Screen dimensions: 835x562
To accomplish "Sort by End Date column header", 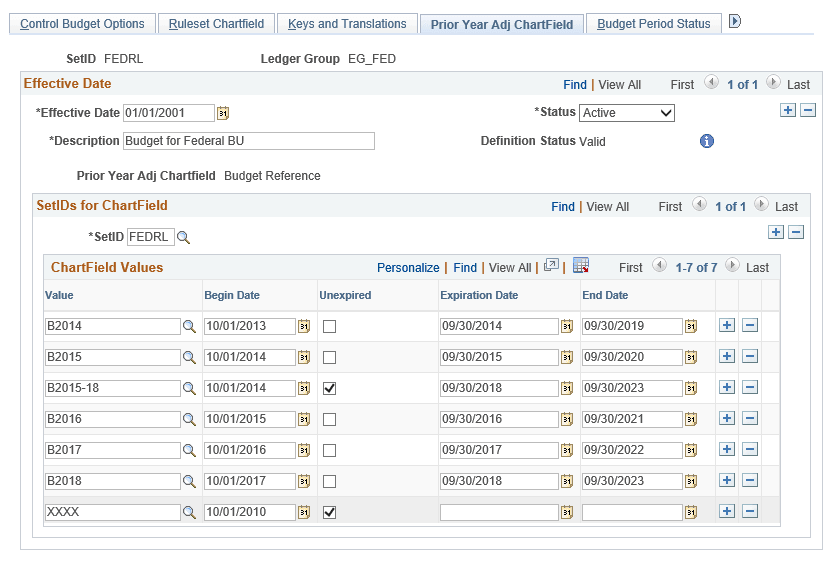I will click(x=605, y=295).
